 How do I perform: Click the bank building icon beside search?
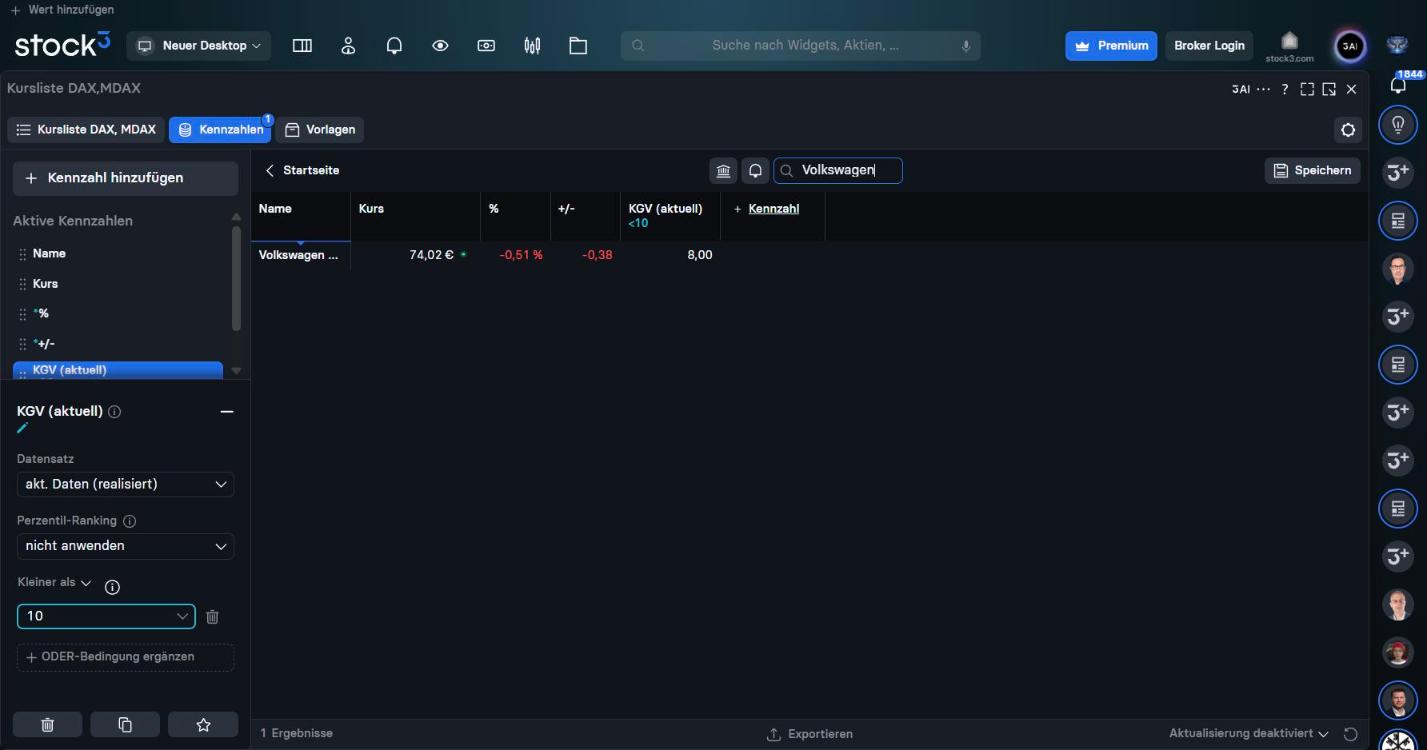click(723, 171)
